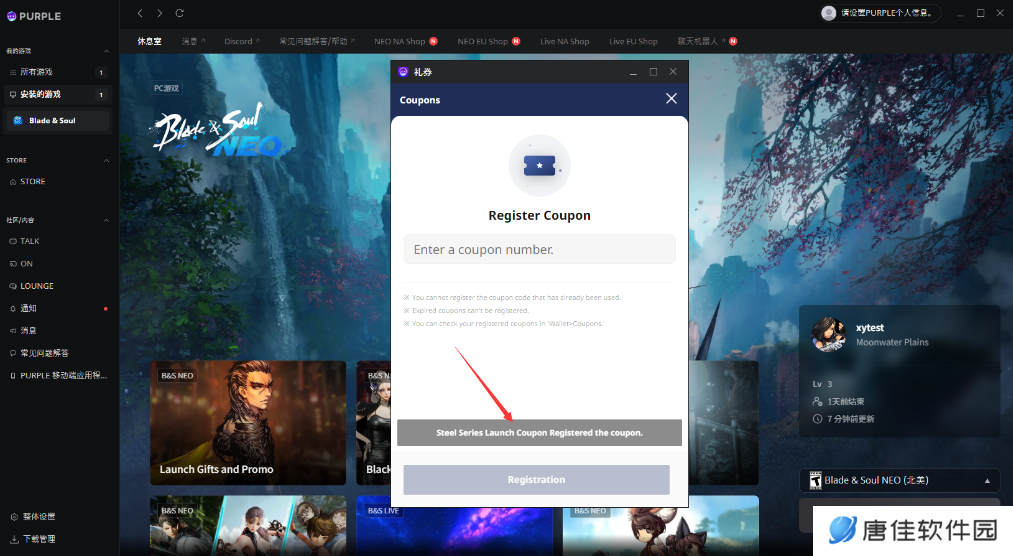The width and height of the screenshot is (1013, 556).
Task: Open the Launch Gifts and Promo card
Action: [x=248, y=423]
